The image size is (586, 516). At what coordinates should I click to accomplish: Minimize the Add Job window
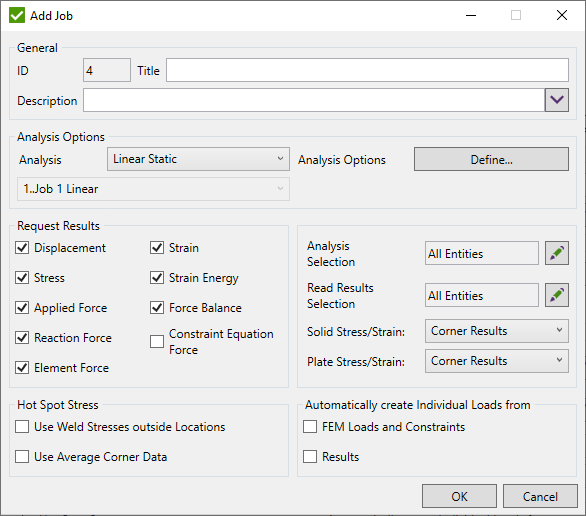point(471,15)
